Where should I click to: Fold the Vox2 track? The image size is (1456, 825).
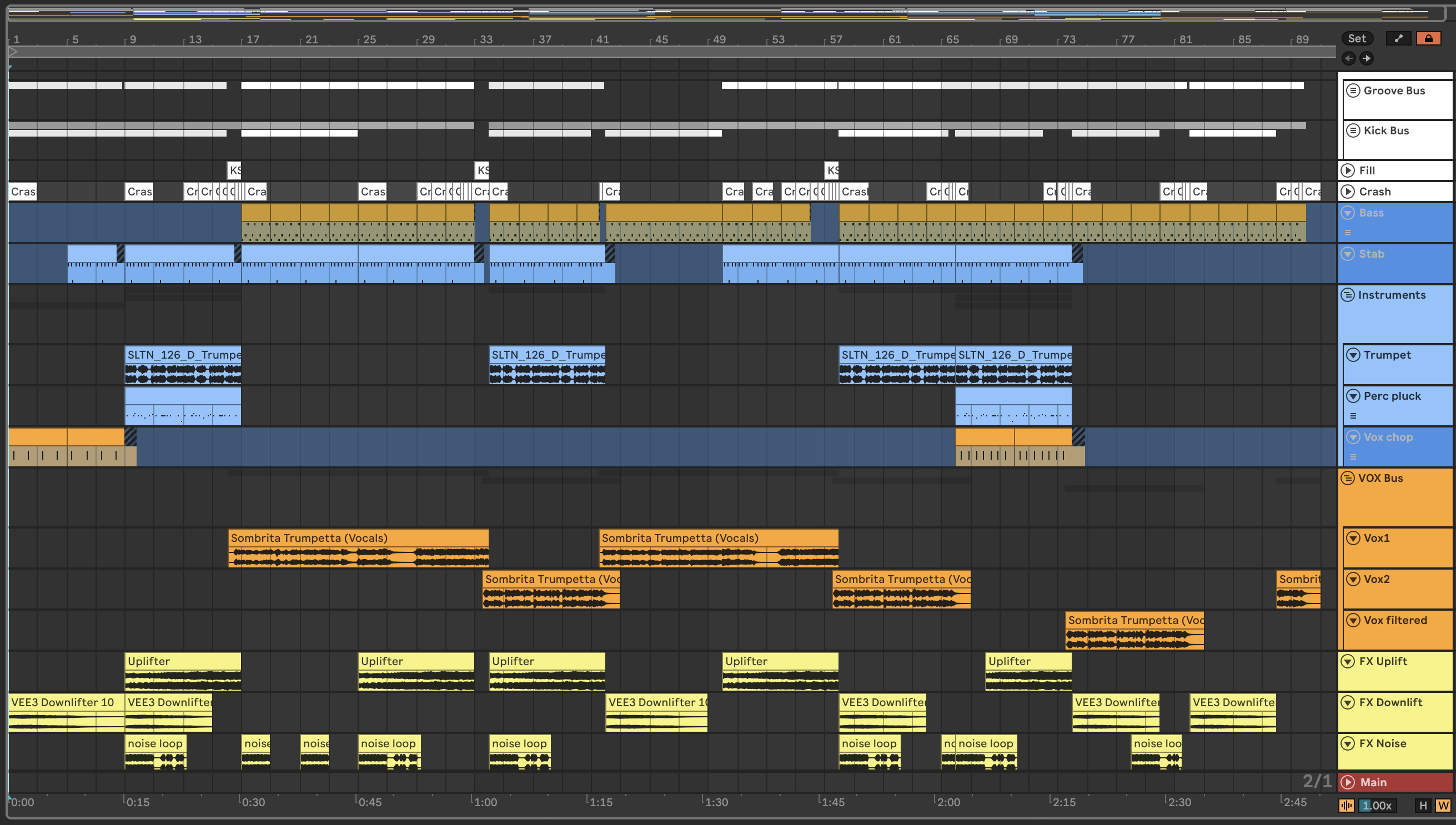point(1353,579)
